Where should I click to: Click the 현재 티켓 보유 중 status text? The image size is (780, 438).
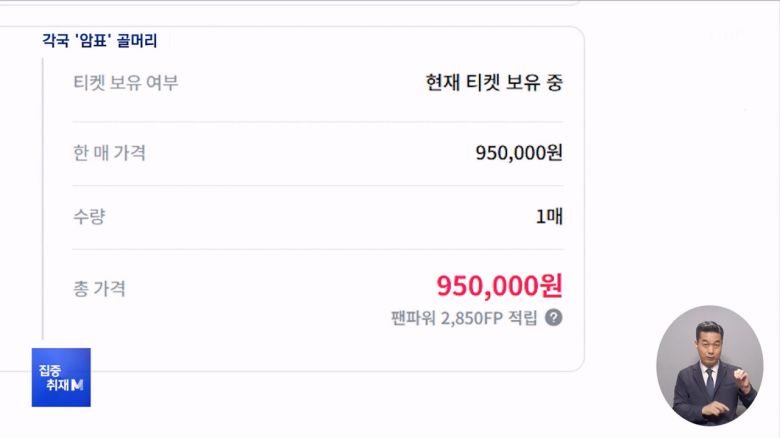click(x=494, y=83)
